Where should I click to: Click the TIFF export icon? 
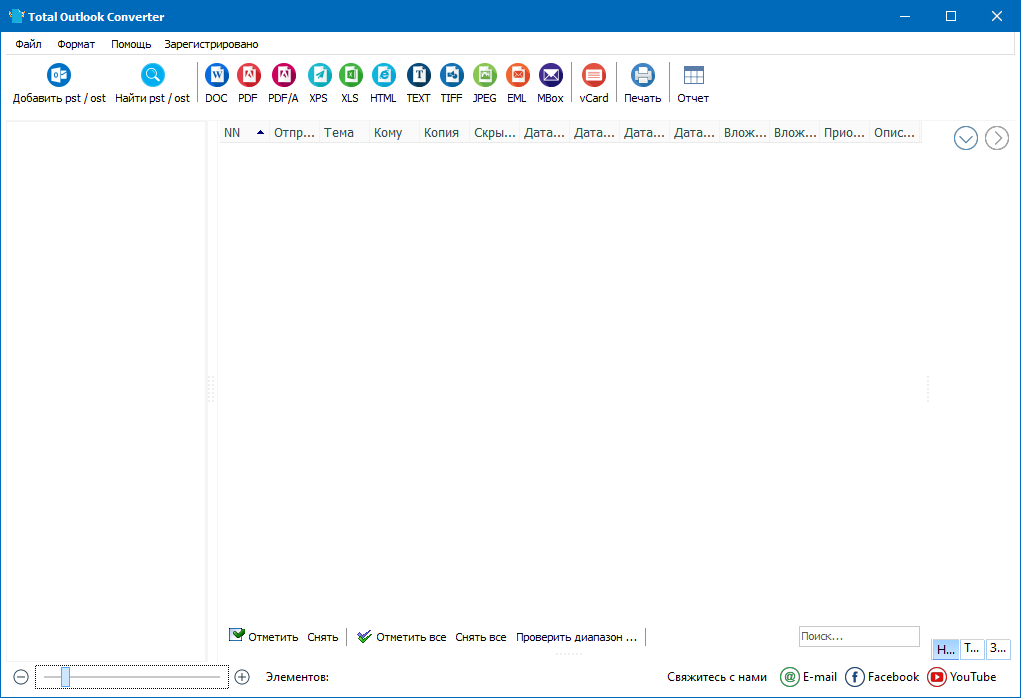[x=451, y=74]
